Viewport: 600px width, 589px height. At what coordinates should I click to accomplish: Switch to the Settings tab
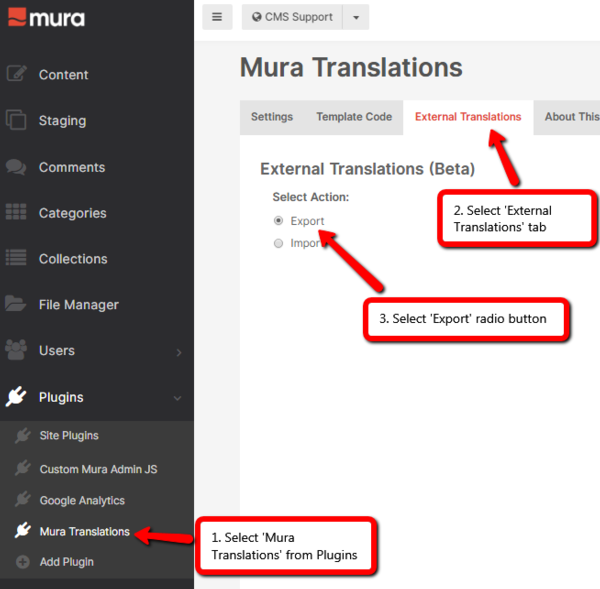pos(272,117)
